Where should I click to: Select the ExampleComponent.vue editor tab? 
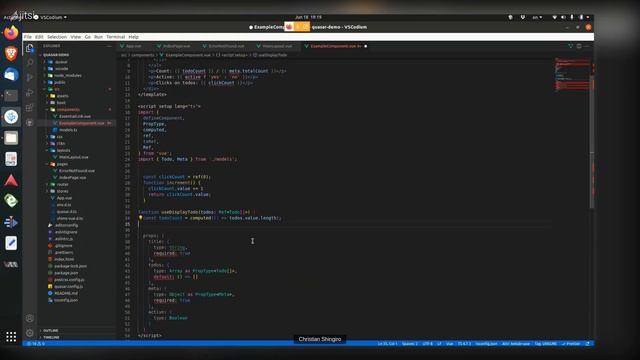[336, 46]
